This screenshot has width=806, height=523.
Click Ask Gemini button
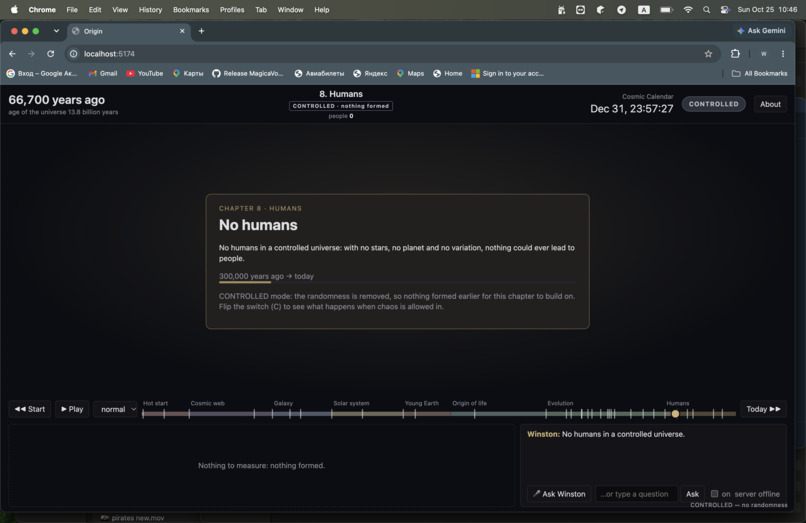pos(761,31)
